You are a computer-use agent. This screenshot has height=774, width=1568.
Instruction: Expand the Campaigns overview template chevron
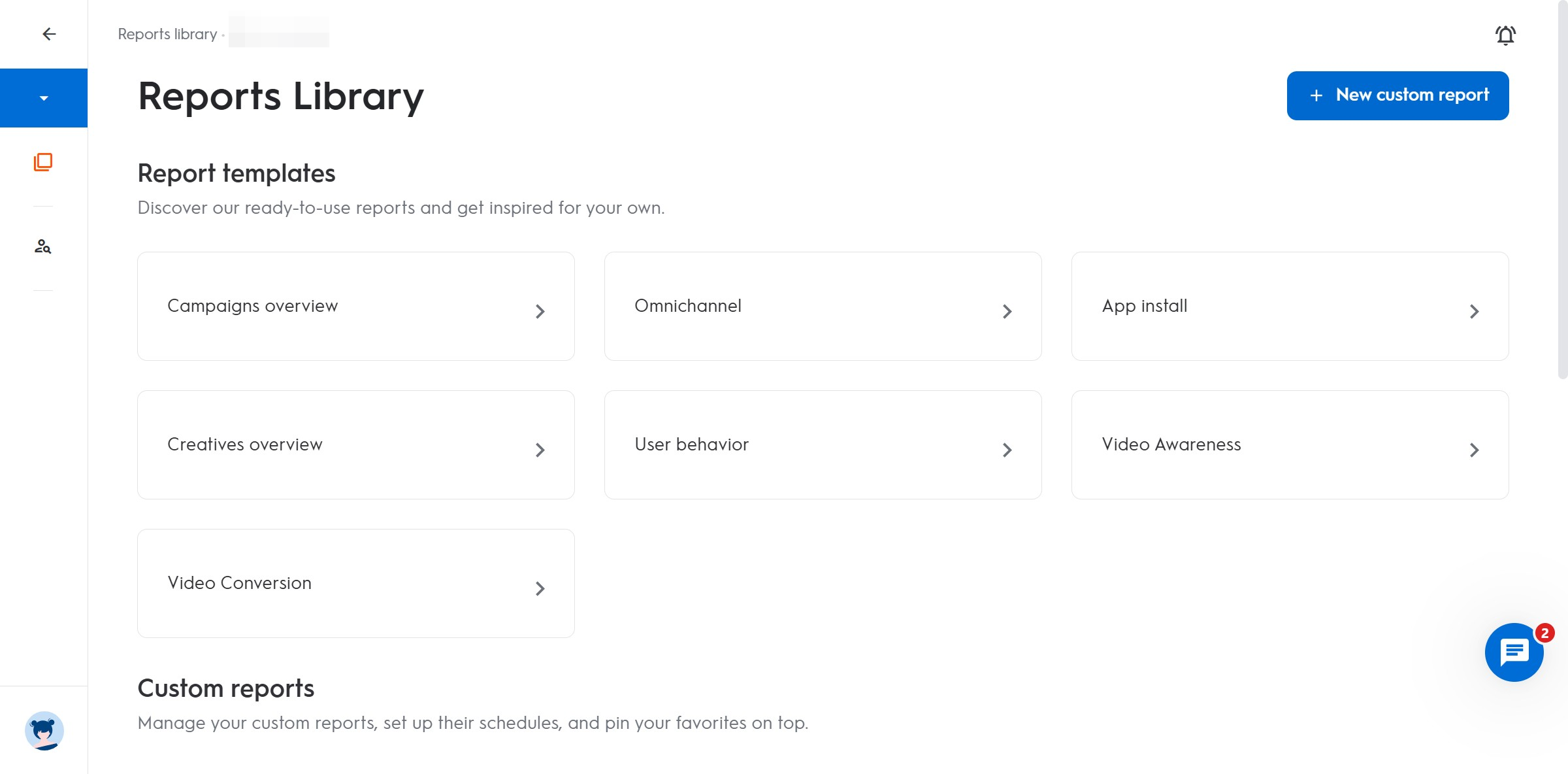click(540, 312)
